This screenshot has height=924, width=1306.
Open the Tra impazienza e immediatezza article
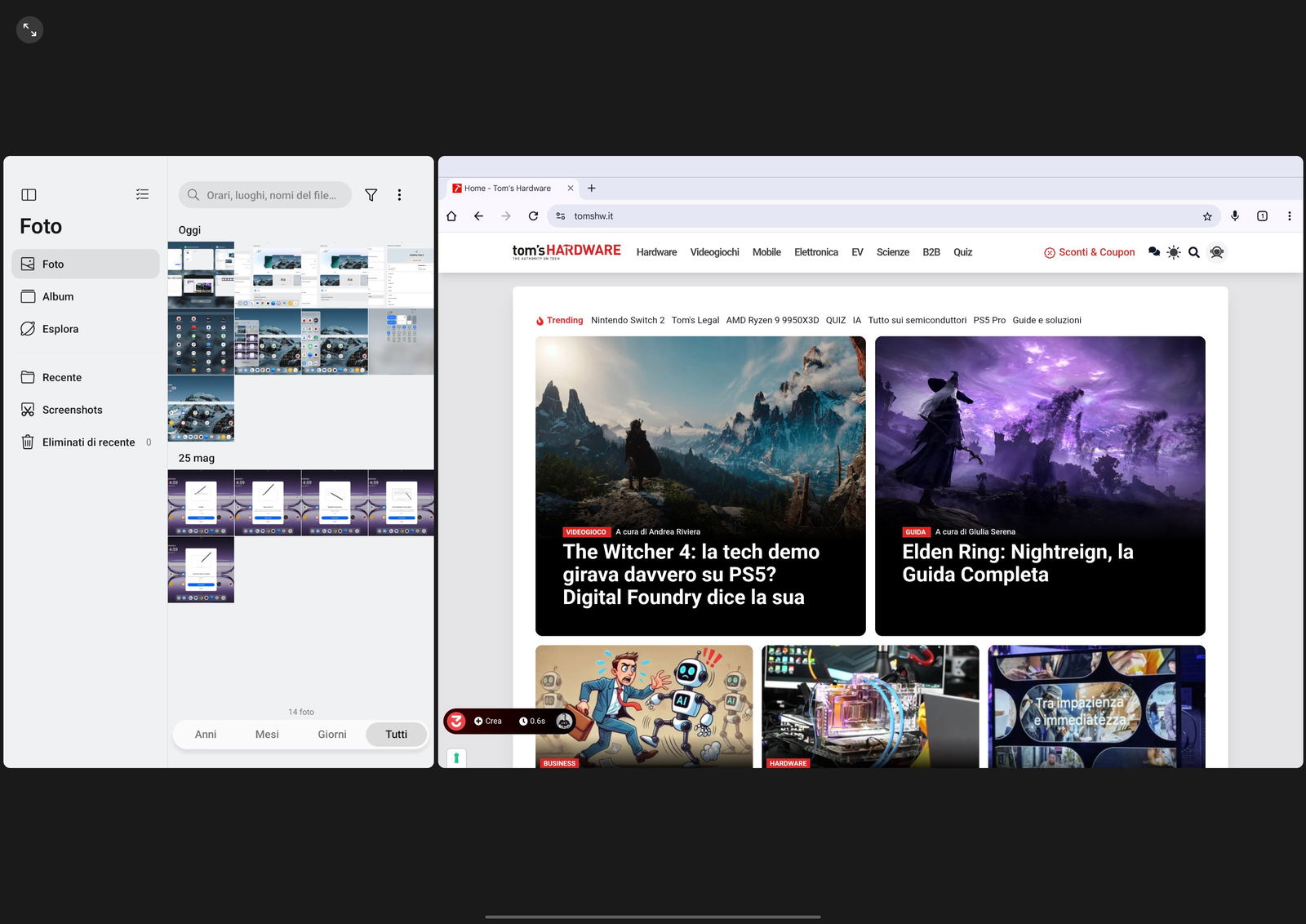click(1097, 707)
